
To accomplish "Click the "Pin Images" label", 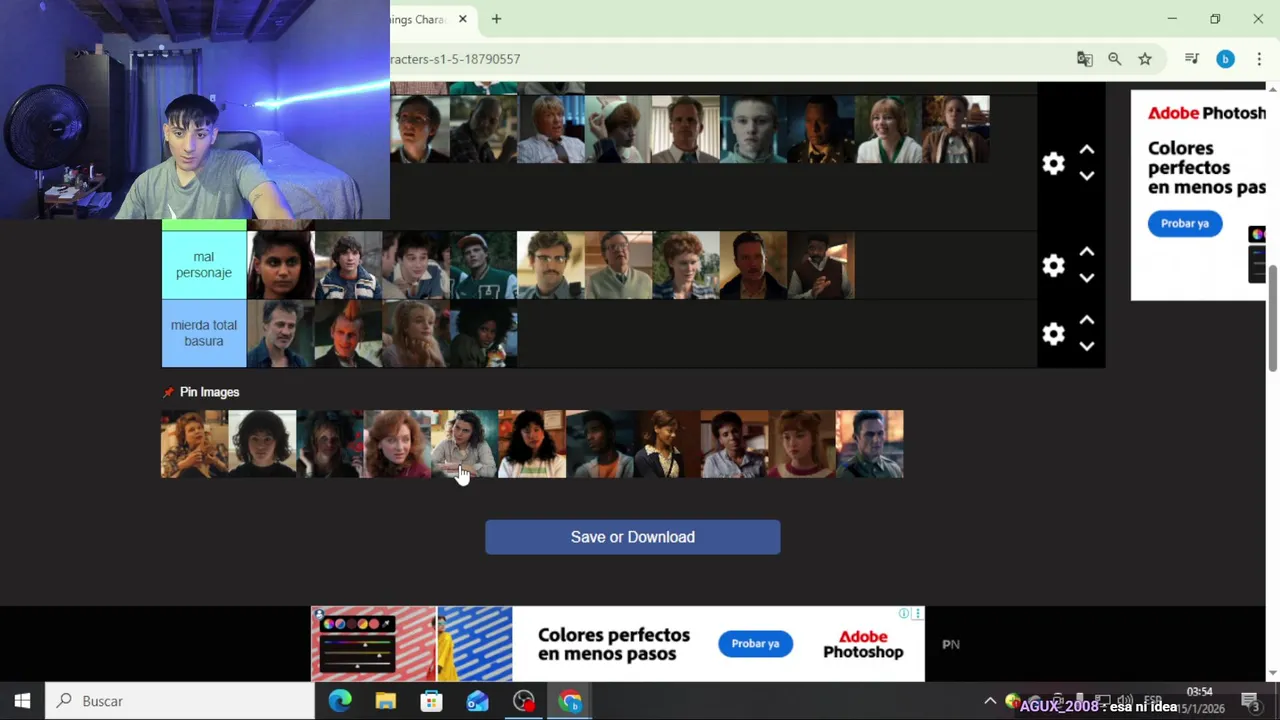I will tap(209, 392).
